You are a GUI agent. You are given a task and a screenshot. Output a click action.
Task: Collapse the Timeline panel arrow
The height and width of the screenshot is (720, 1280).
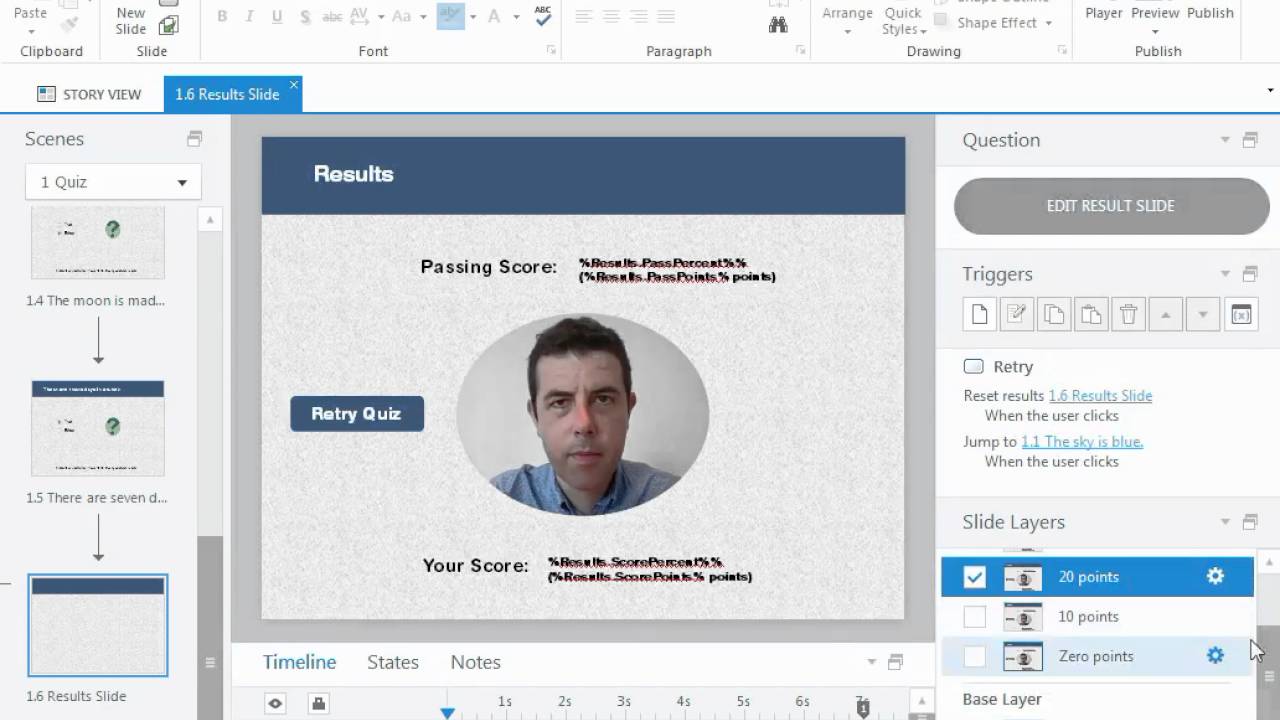tap(871, 662)
